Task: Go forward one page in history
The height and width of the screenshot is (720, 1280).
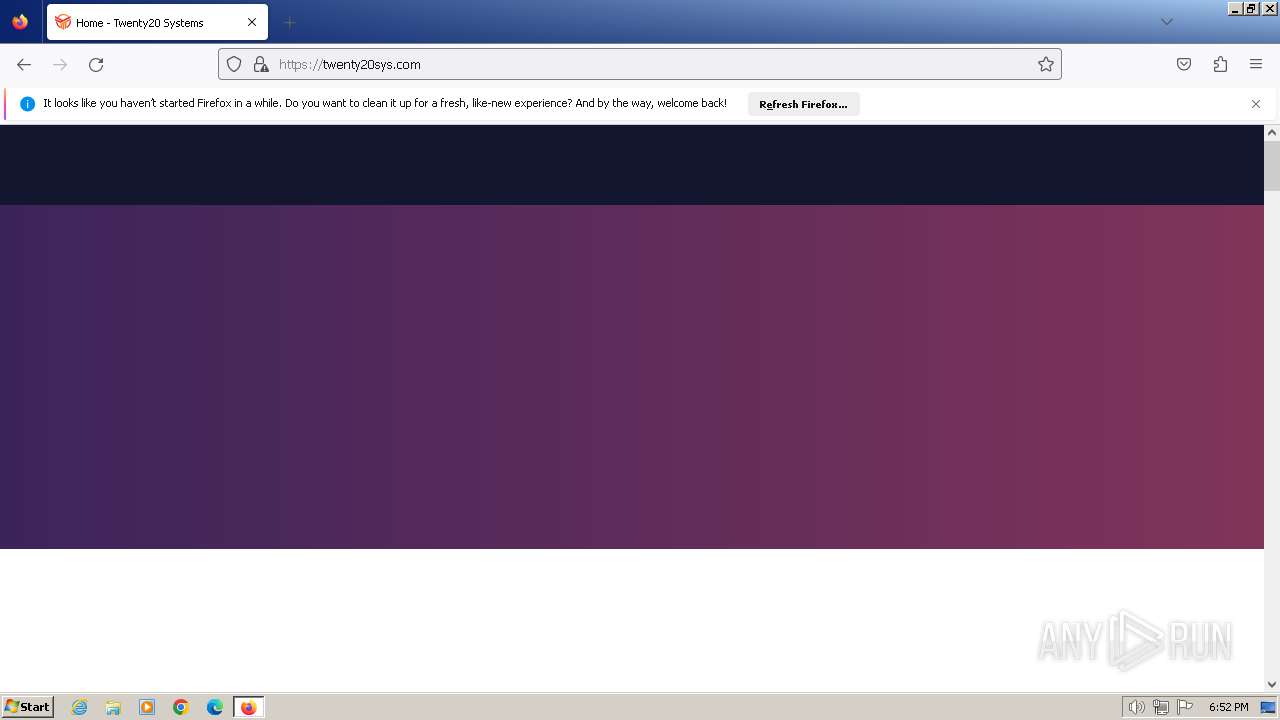Action: pos(60,64)
